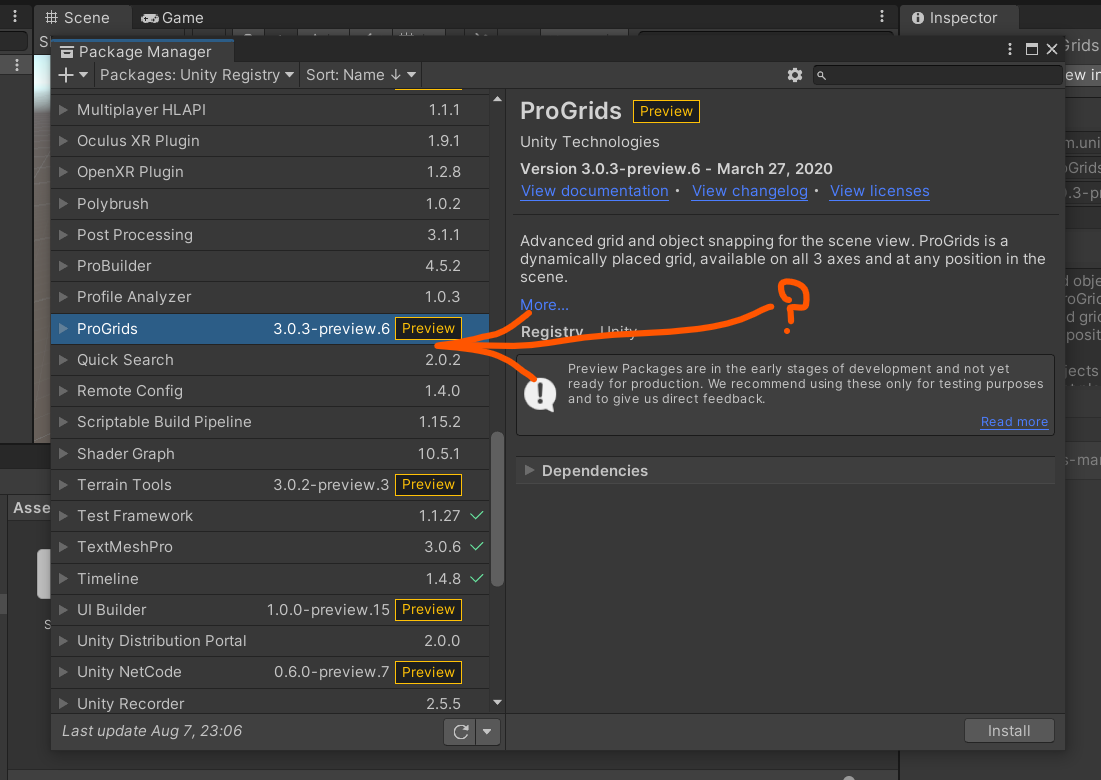The image size is (1101, 780).
Task: Click the plus add-package icon
Action: (66, 75)
